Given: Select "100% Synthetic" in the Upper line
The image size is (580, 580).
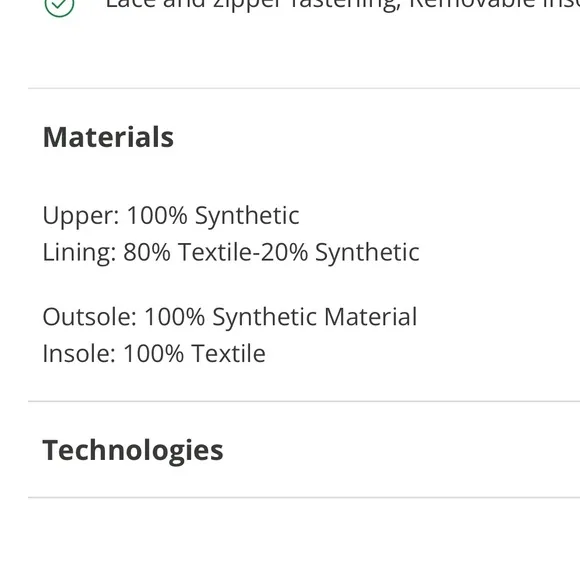Looking at the screenshot, I should coord(213,216).
